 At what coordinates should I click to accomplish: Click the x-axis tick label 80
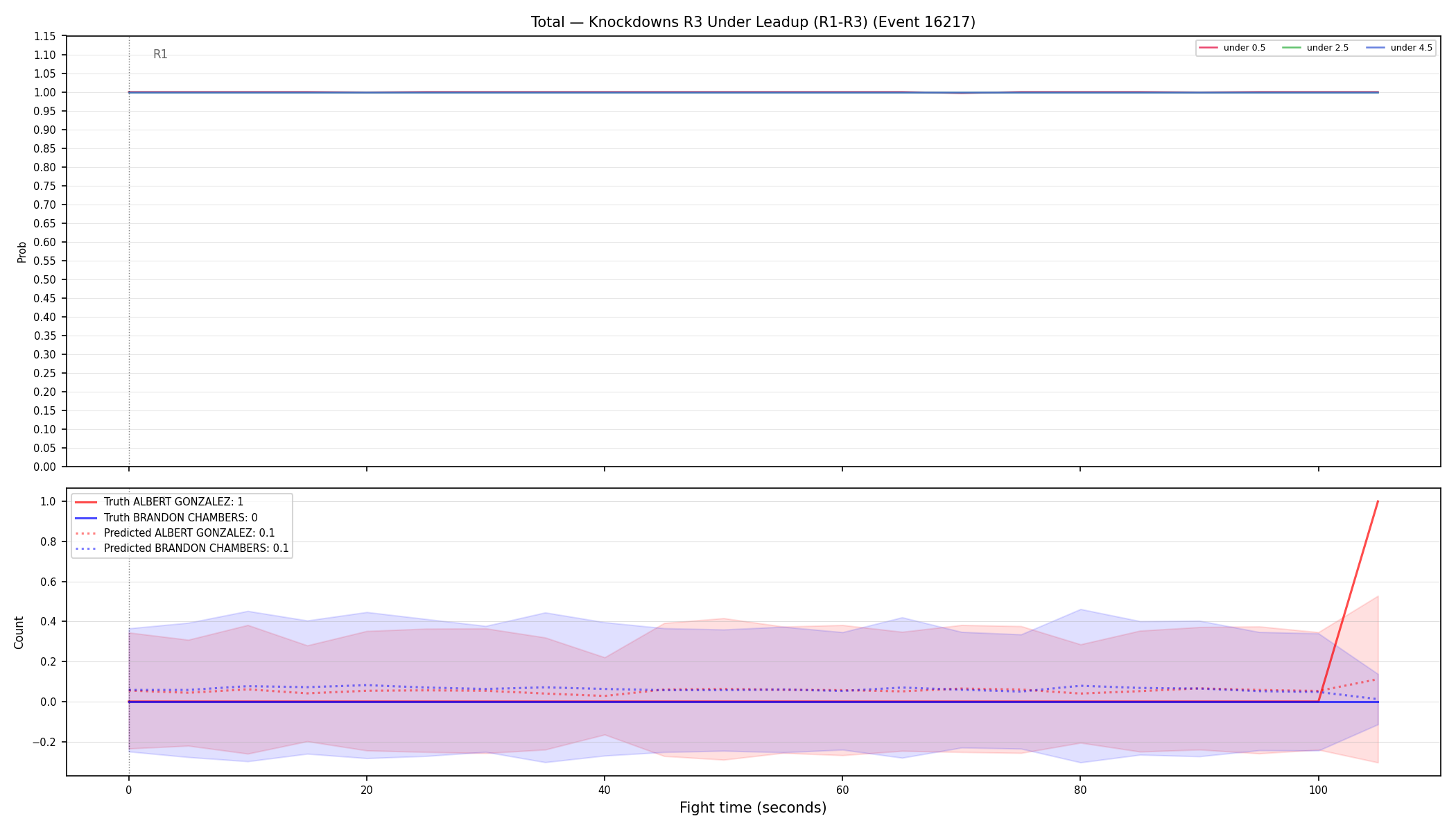tap(1080, 789)
